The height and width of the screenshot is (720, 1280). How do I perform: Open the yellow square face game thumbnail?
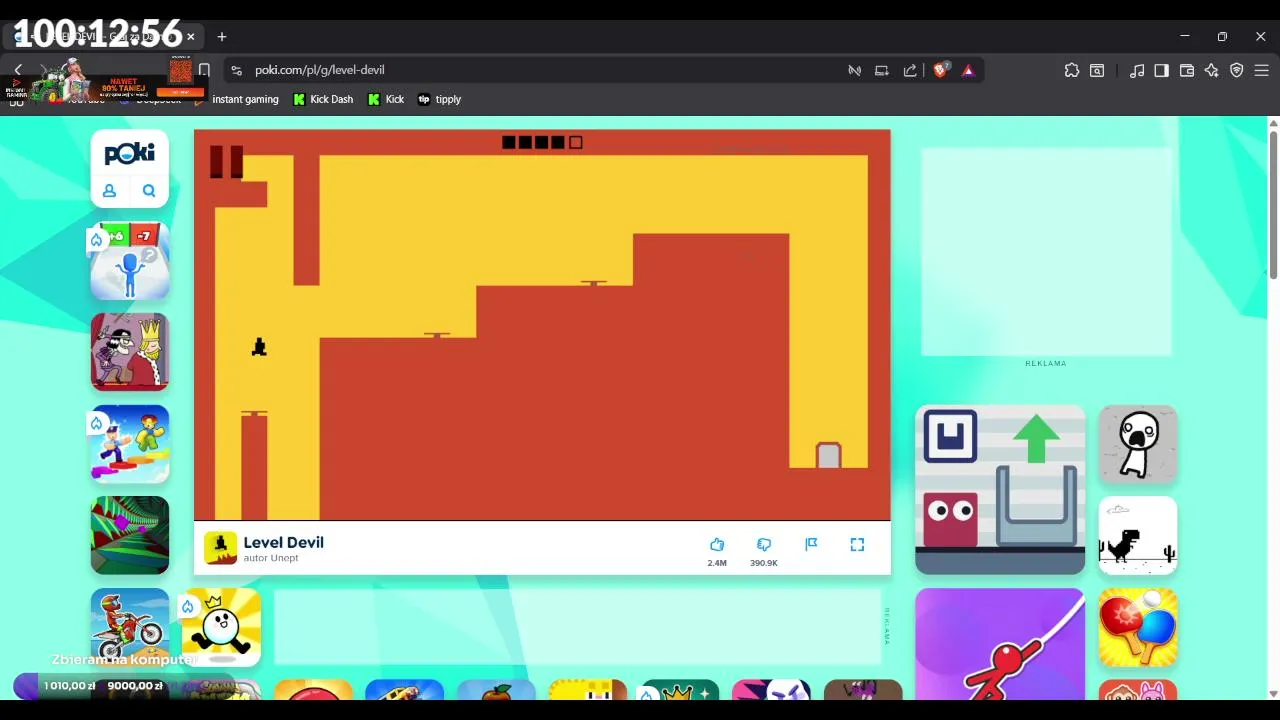point(588,690)
